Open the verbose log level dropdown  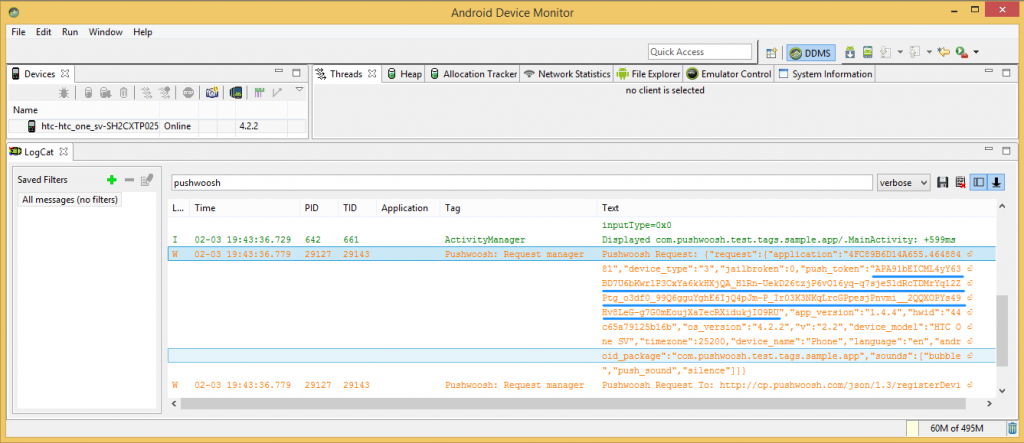[x=903, y=183]
